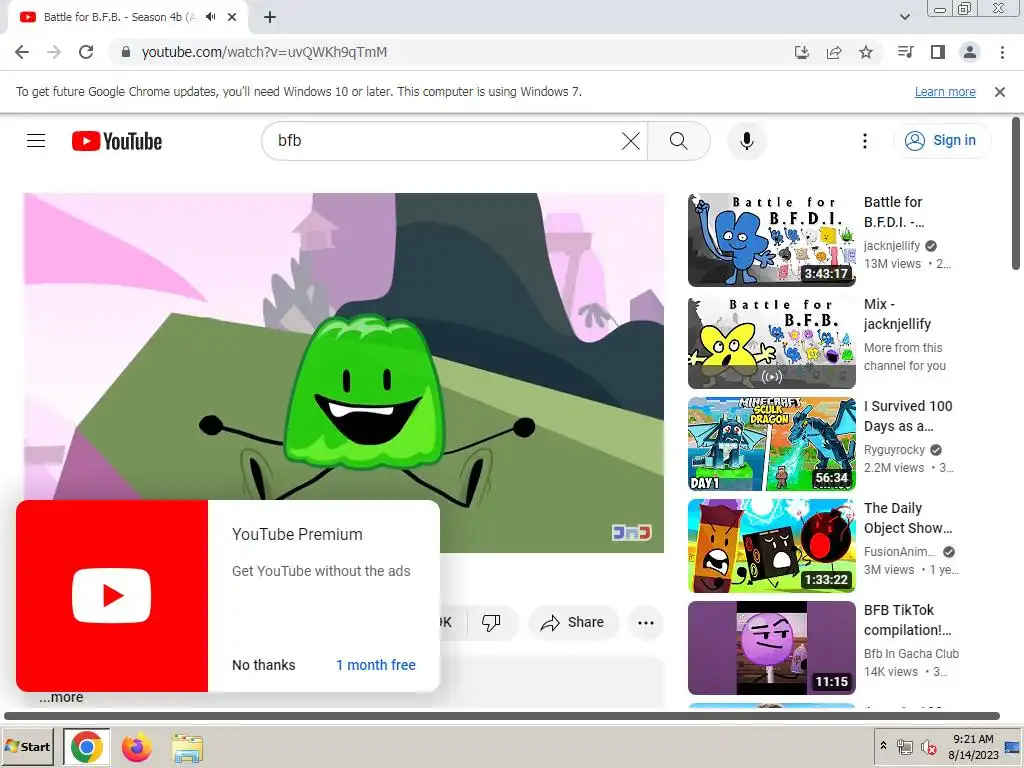Follow the Learn more link
This screenshot has width=1024, height=768.
[x=945, y=92]
